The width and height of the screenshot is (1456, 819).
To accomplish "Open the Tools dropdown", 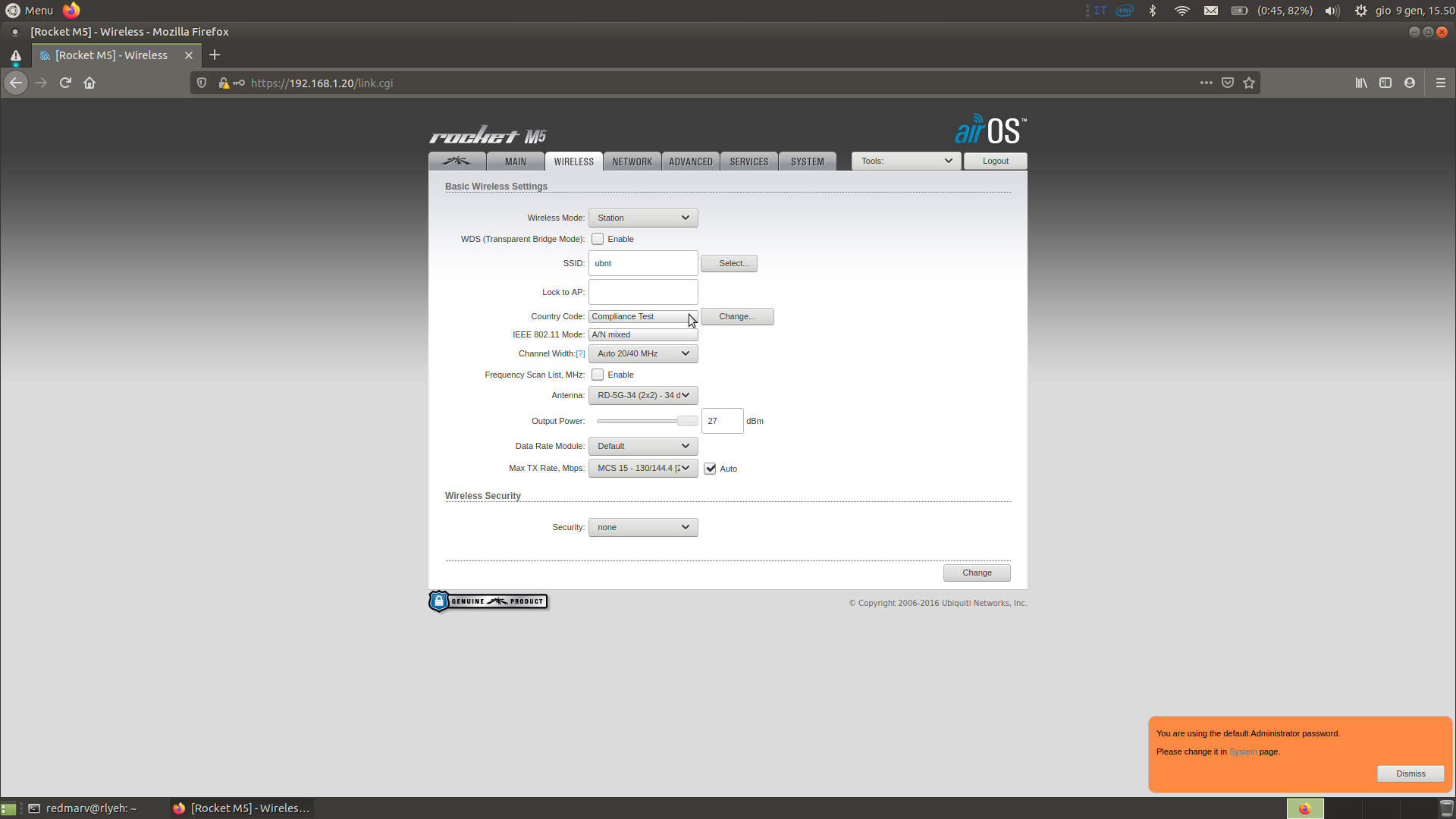I will click(906, 161).
